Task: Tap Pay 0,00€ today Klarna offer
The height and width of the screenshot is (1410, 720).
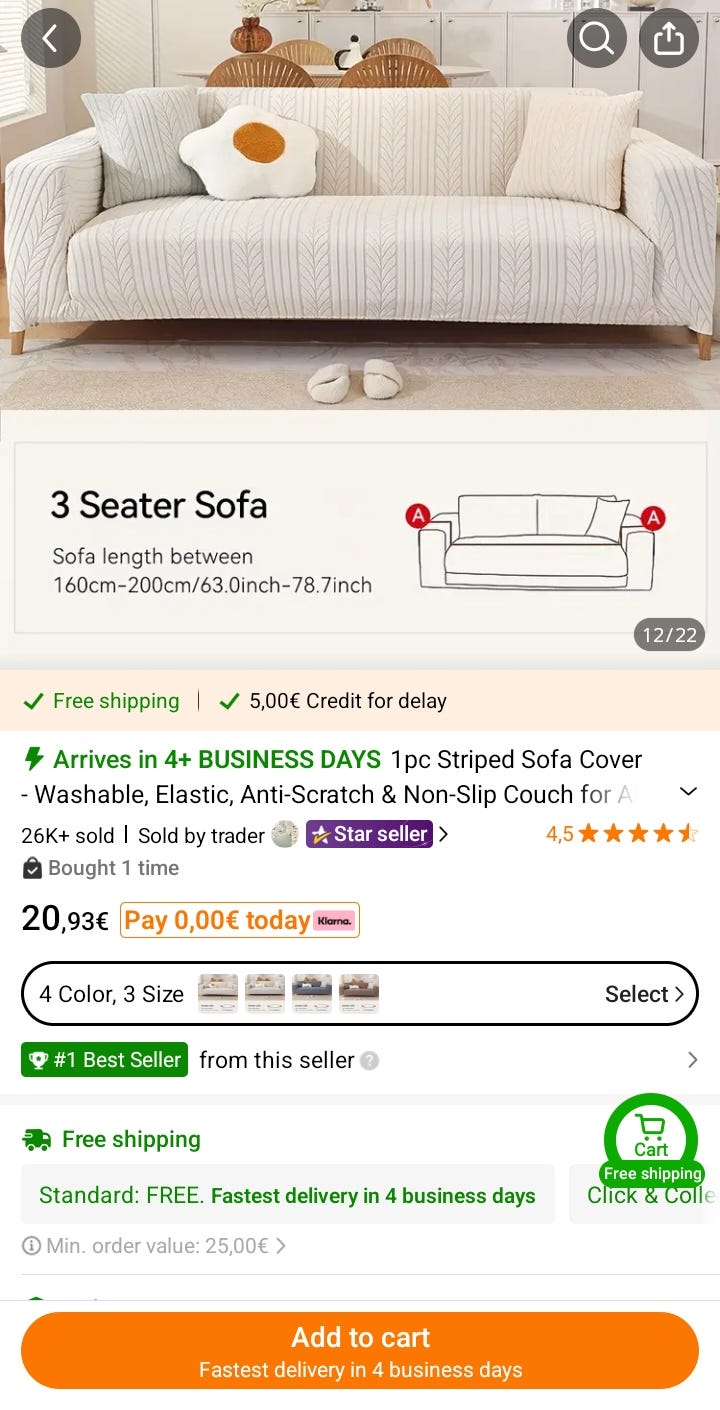Action: [239, 920]
